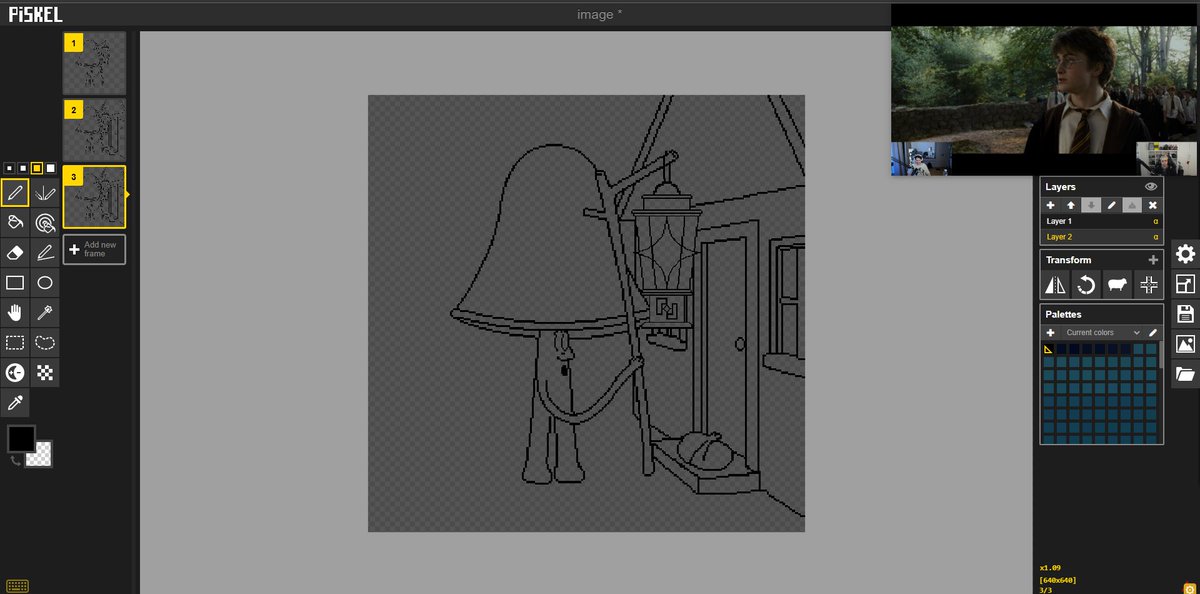The image size is (1200, 594).
Task: Open Export image panel icon
Action: click(x=1186, y=344)
